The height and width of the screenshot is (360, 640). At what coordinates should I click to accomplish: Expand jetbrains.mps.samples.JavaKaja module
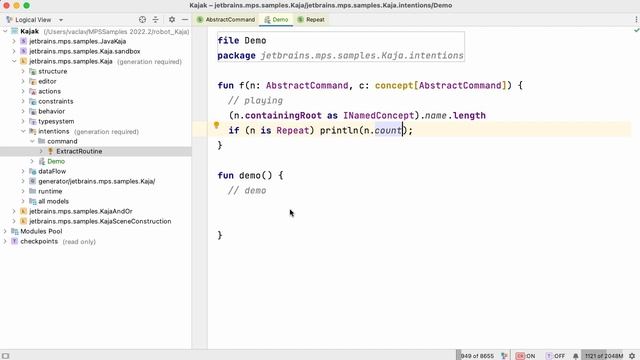coord(14,41)
